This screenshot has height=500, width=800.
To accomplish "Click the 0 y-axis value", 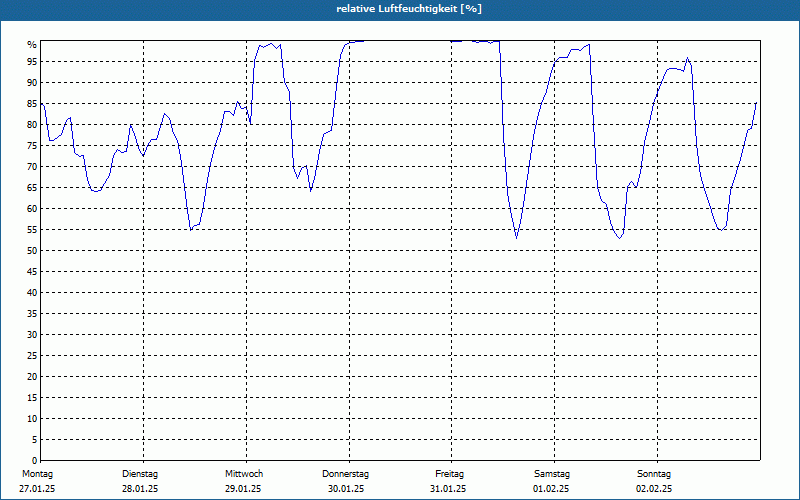I will (35, 460).
